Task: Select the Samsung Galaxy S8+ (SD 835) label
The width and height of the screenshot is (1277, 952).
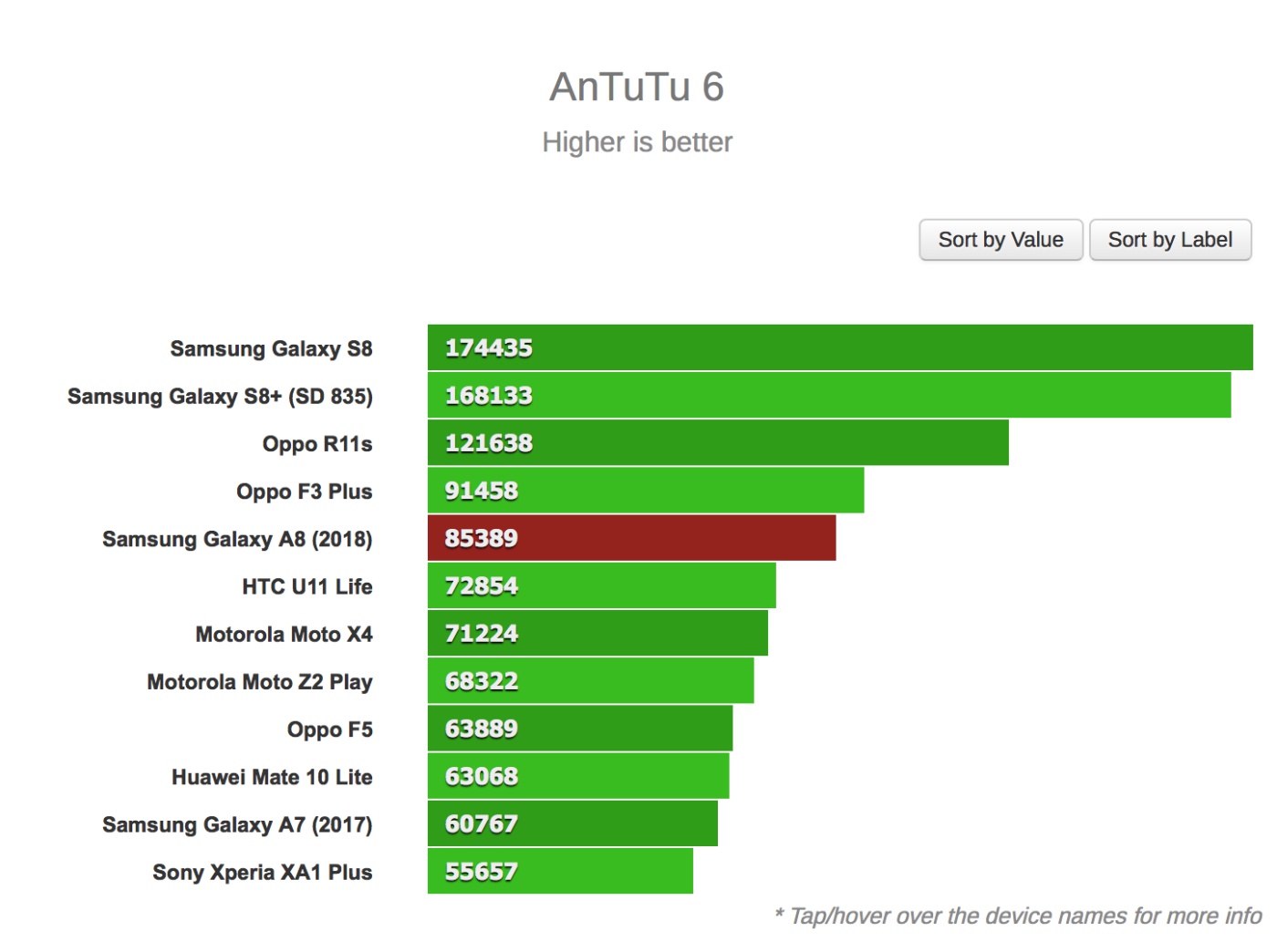Action: 220,397
